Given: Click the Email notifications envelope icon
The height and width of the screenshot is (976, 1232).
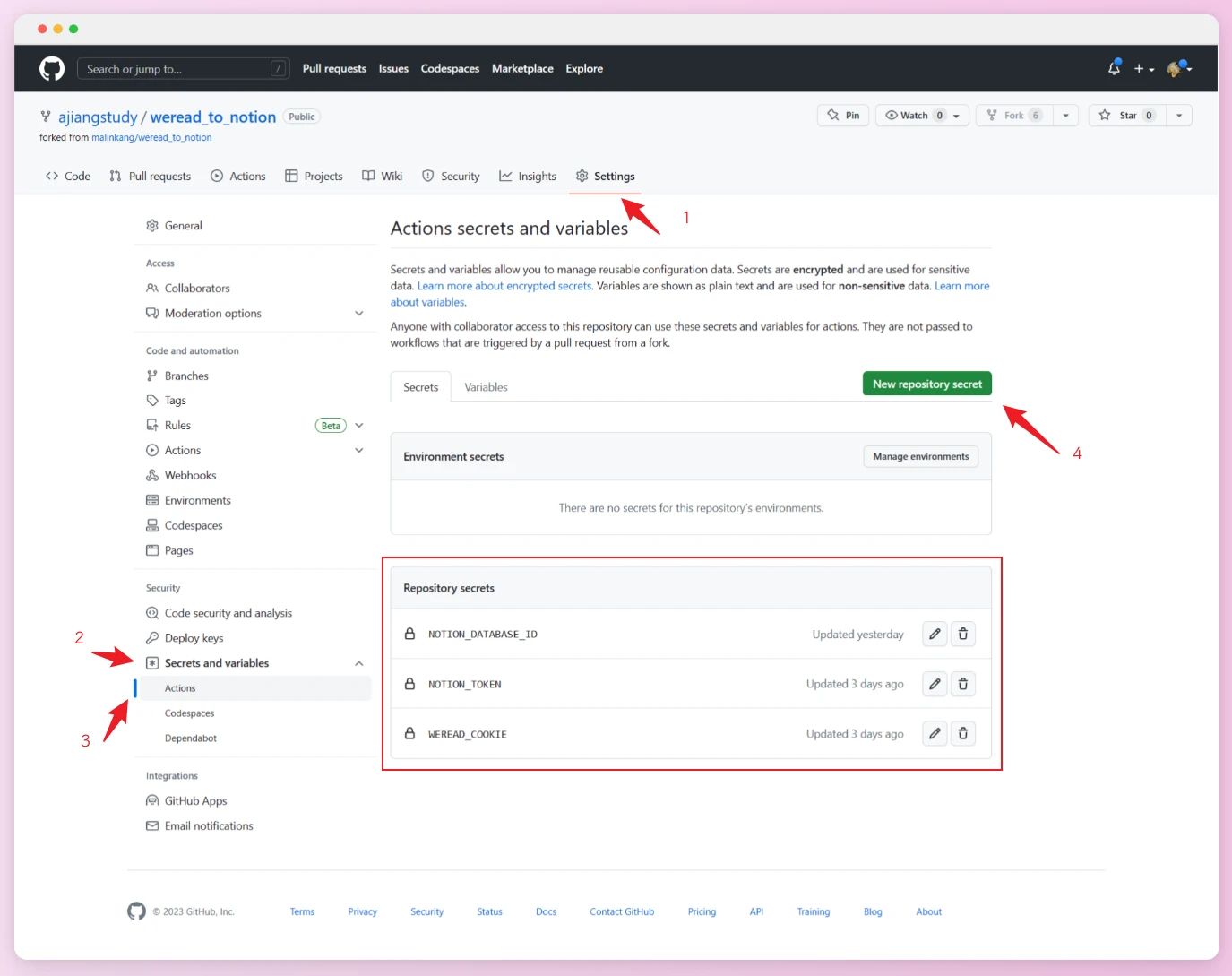Looking at the screenshot, I should coord(152,826).
